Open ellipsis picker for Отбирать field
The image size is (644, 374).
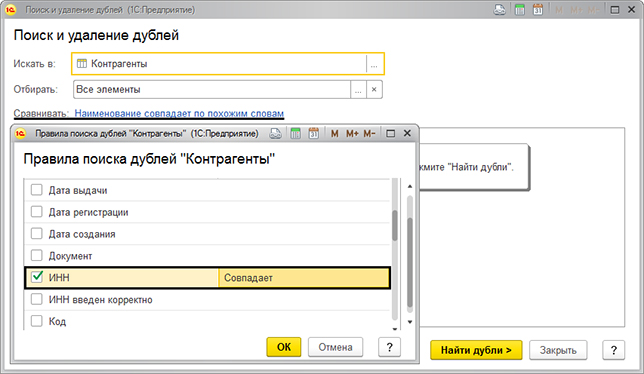click(358, 89)
